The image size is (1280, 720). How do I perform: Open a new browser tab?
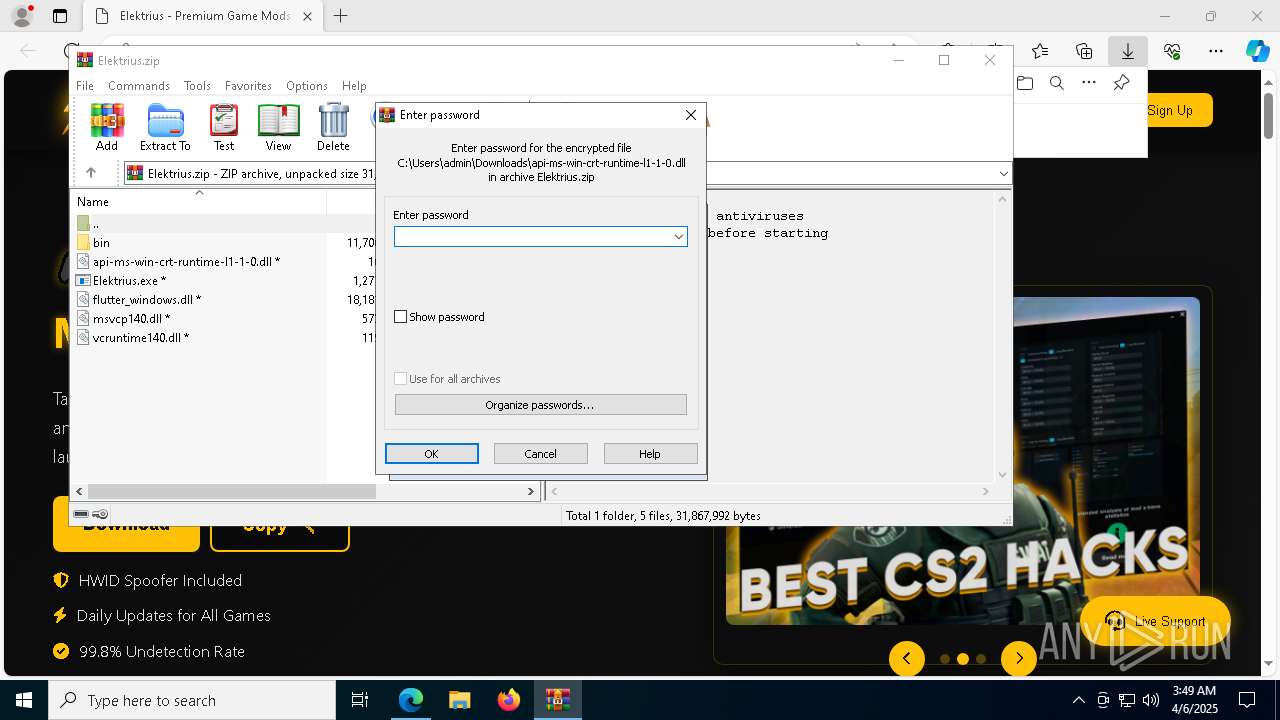[341, 16]
